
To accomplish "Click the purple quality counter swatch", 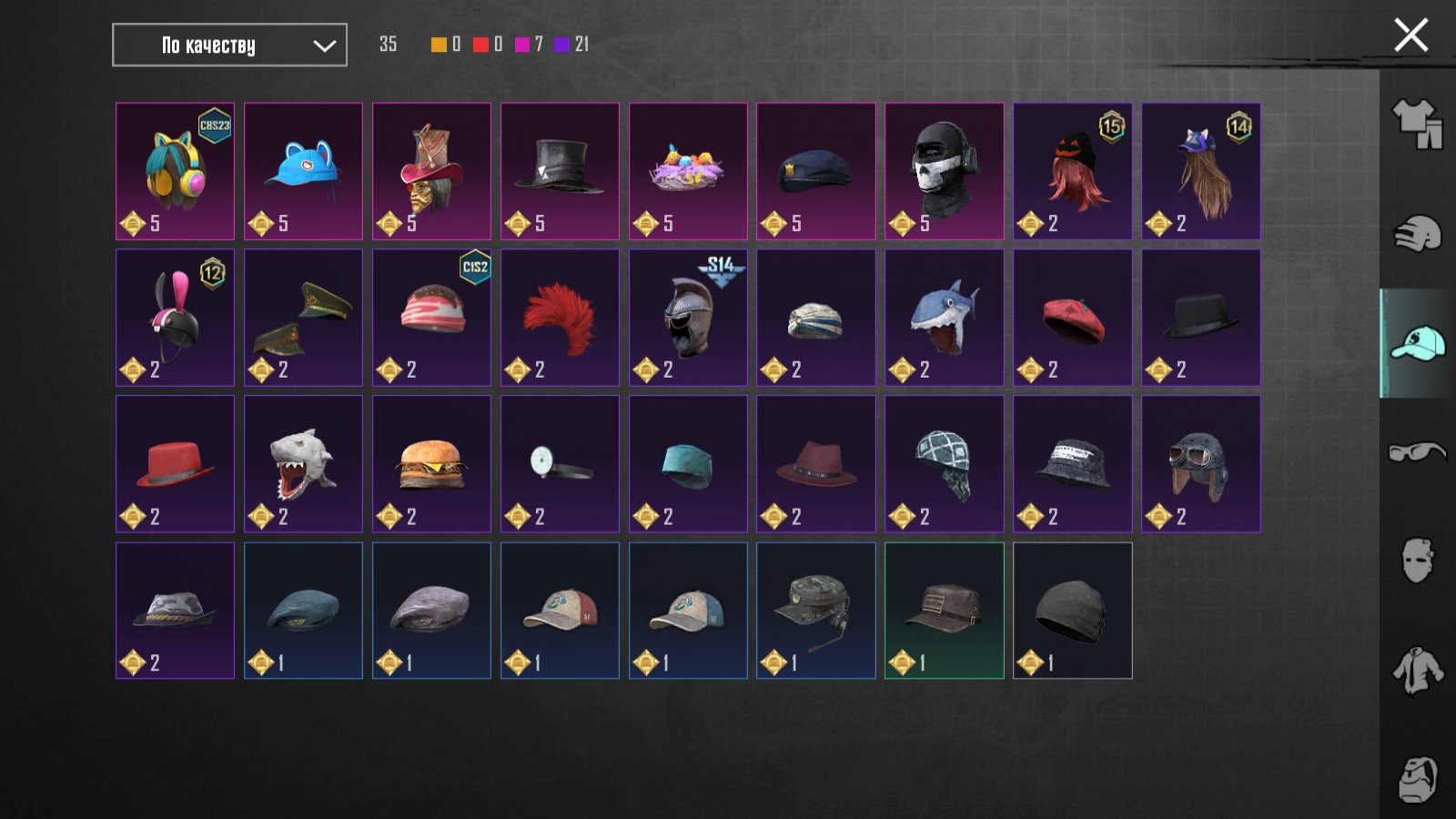I will 561,45.
